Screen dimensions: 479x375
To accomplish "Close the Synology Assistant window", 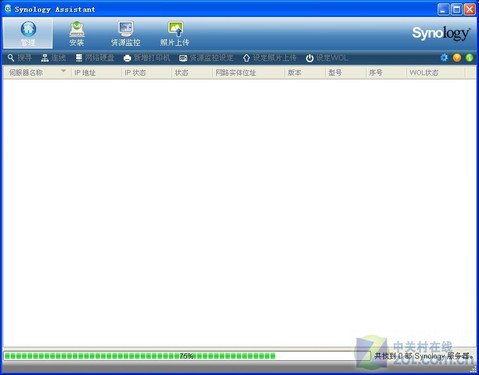I will pyautogui.click(x=470, y=9).
